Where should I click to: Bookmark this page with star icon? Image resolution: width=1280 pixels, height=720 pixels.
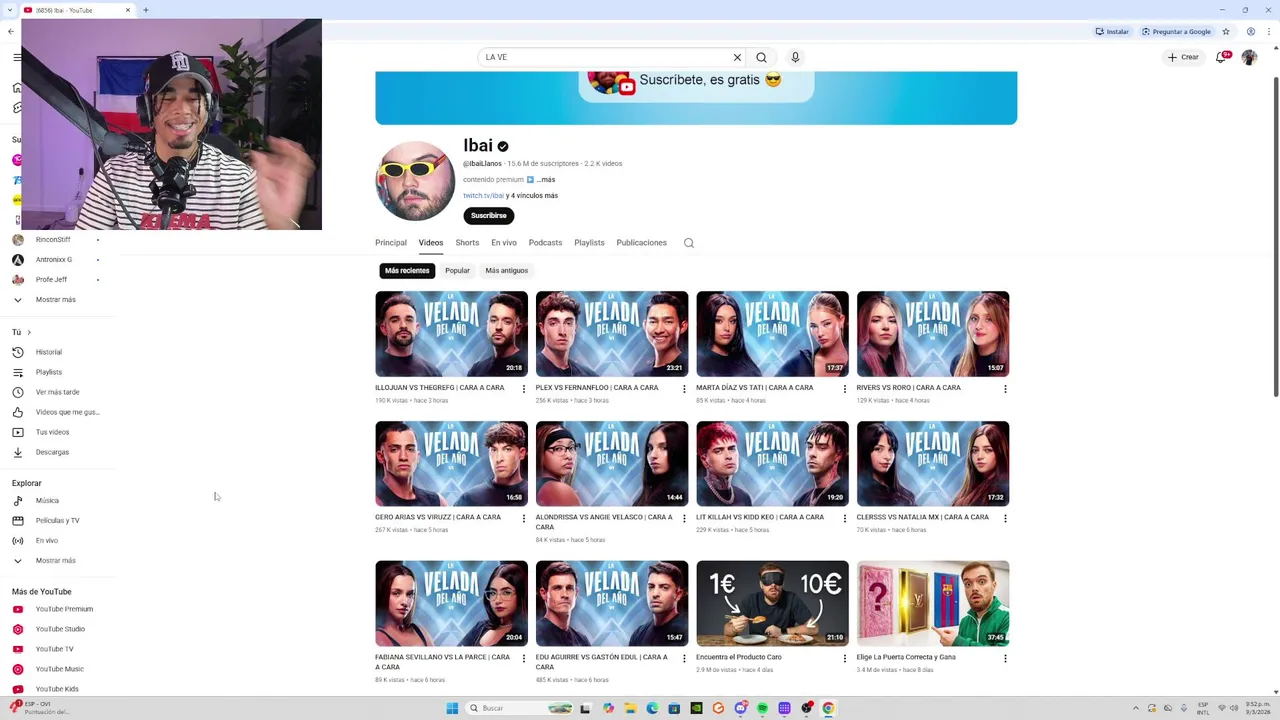point(1228,31)
